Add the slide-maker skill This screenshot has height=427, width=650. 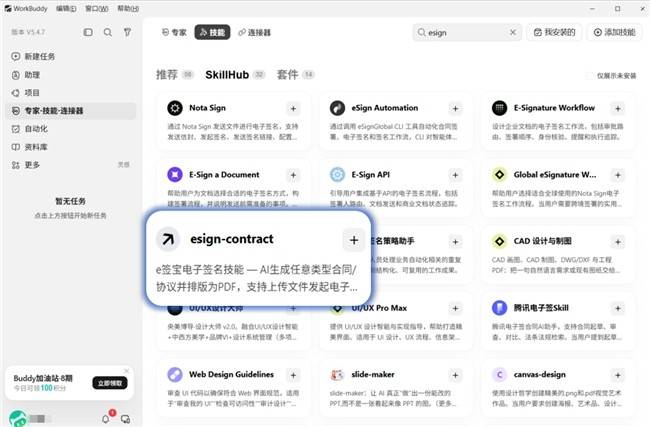[x=455, y=376]
